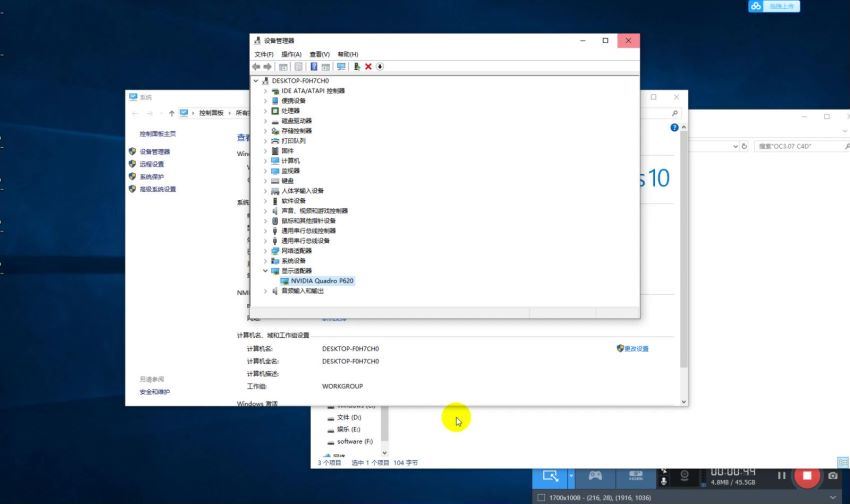Toggle the webcam icon in recorder bar

(x=685, y=476)
